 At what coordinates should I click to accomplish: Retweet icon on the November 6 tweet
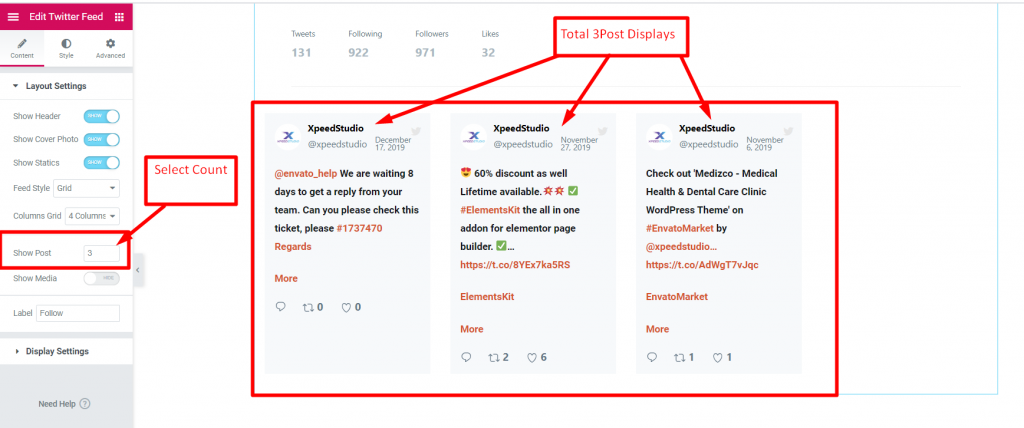tap(680, 357)
